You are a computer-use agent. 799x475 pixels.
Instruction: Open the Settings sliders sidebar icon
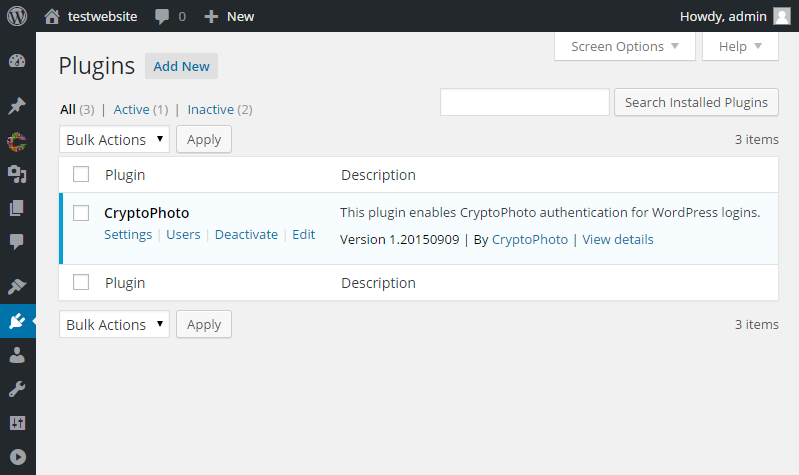tap(17, 423)
